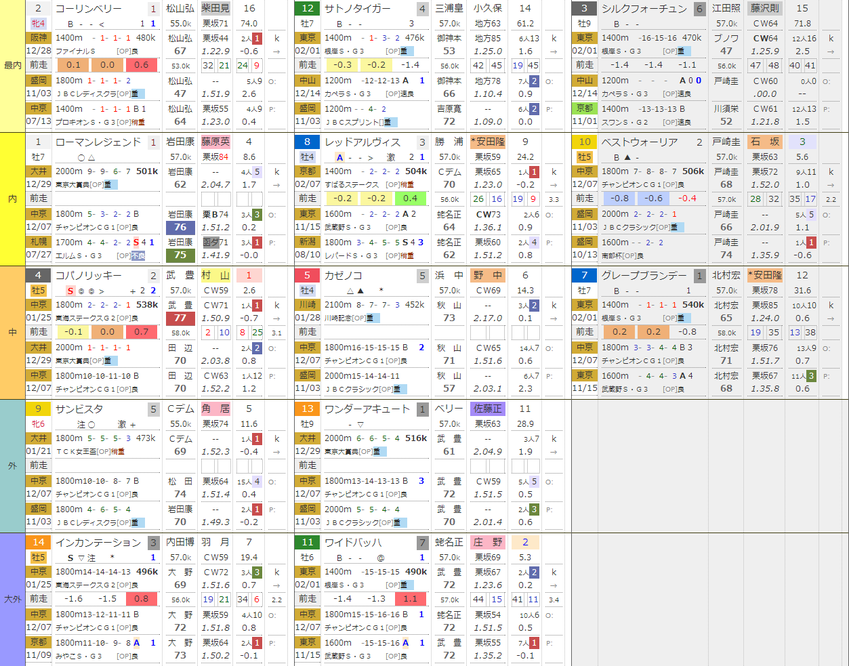
Task: Select trainer 野中
Action: coord(487,276)
